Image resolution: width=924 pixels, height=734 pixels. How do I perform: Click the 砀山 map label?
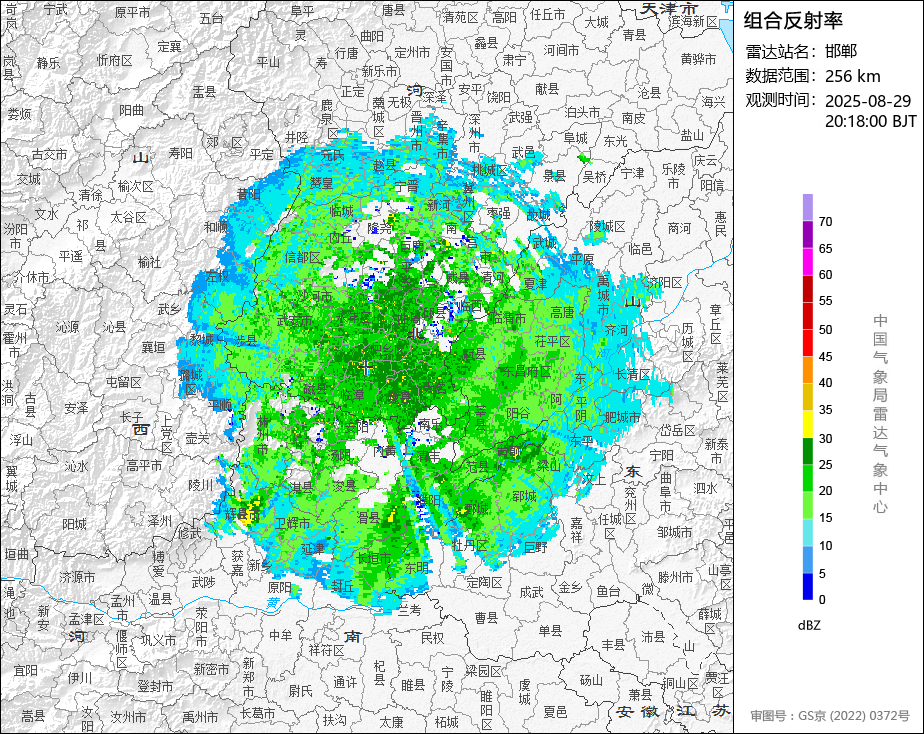(x=591, y=680)
